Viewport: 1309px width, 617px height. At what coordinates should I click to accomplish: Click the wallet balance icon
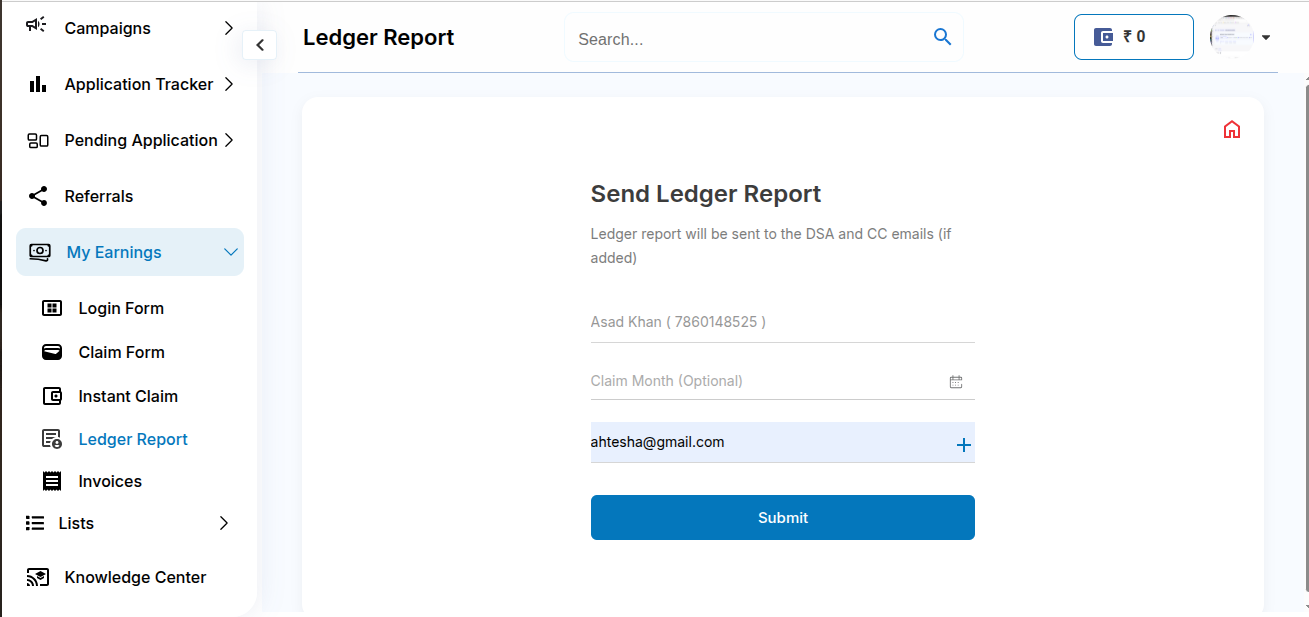click(x=1104, y=37)
